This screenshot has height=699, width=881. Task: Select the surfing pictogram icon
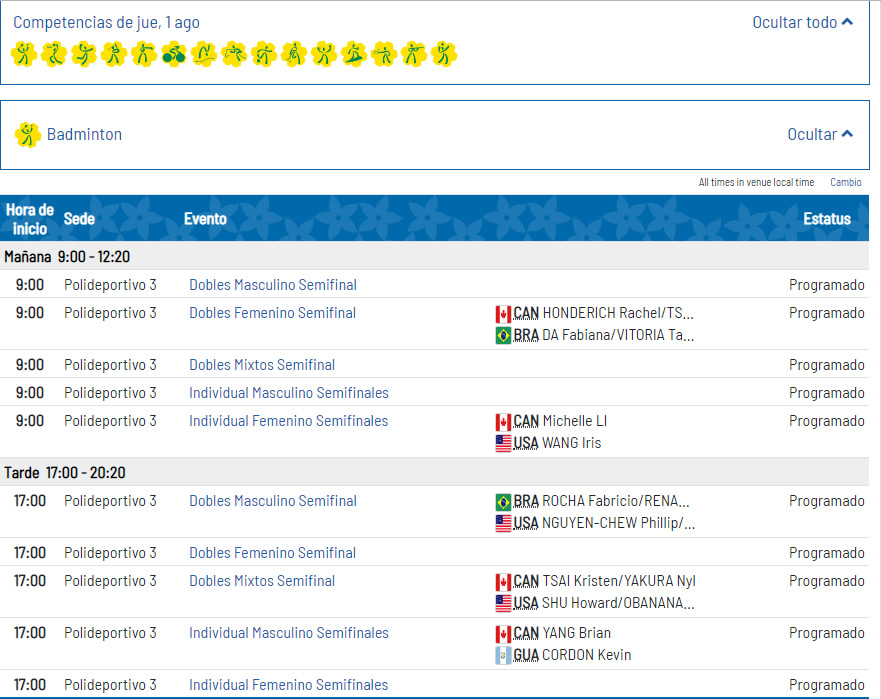[x=354, y=55]
